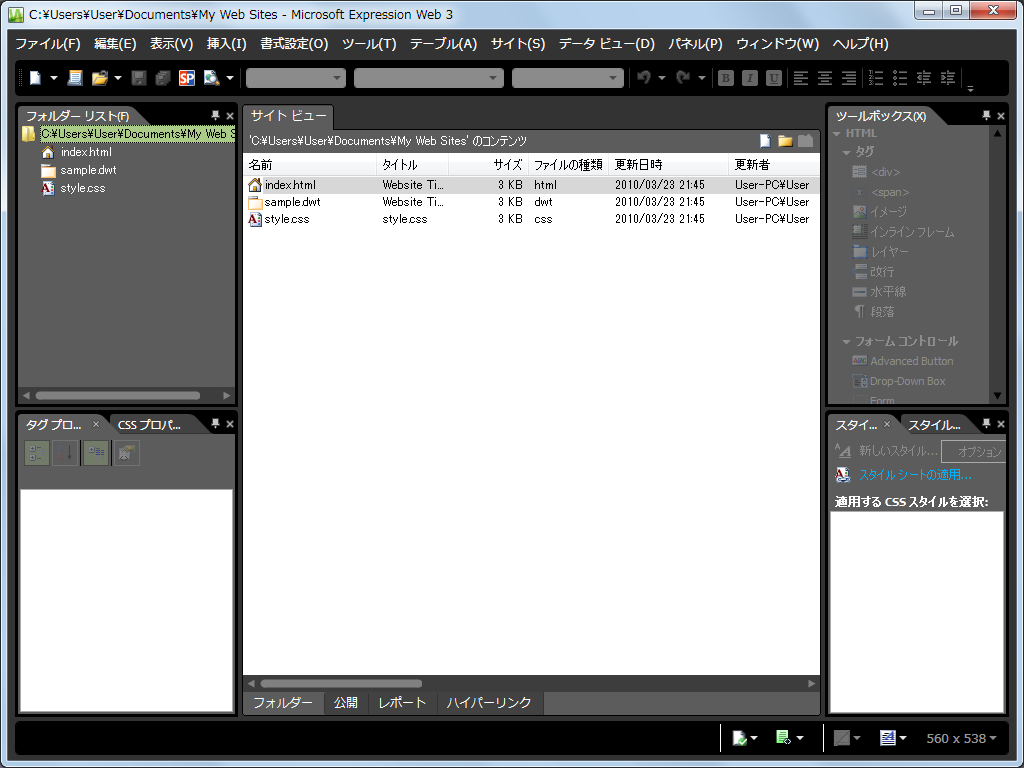Viewport: 1024px width, 768px height.
Task: Open the toolbar options overflow arrow
Action: pos(970,88)
